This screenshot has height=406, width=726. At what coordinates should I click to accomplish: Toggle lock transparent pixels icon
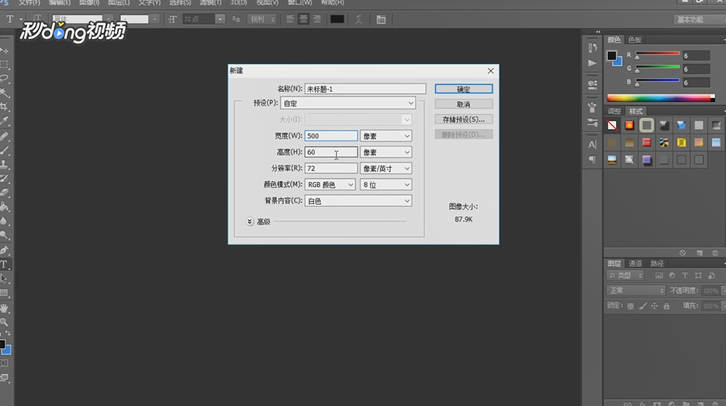630,306
